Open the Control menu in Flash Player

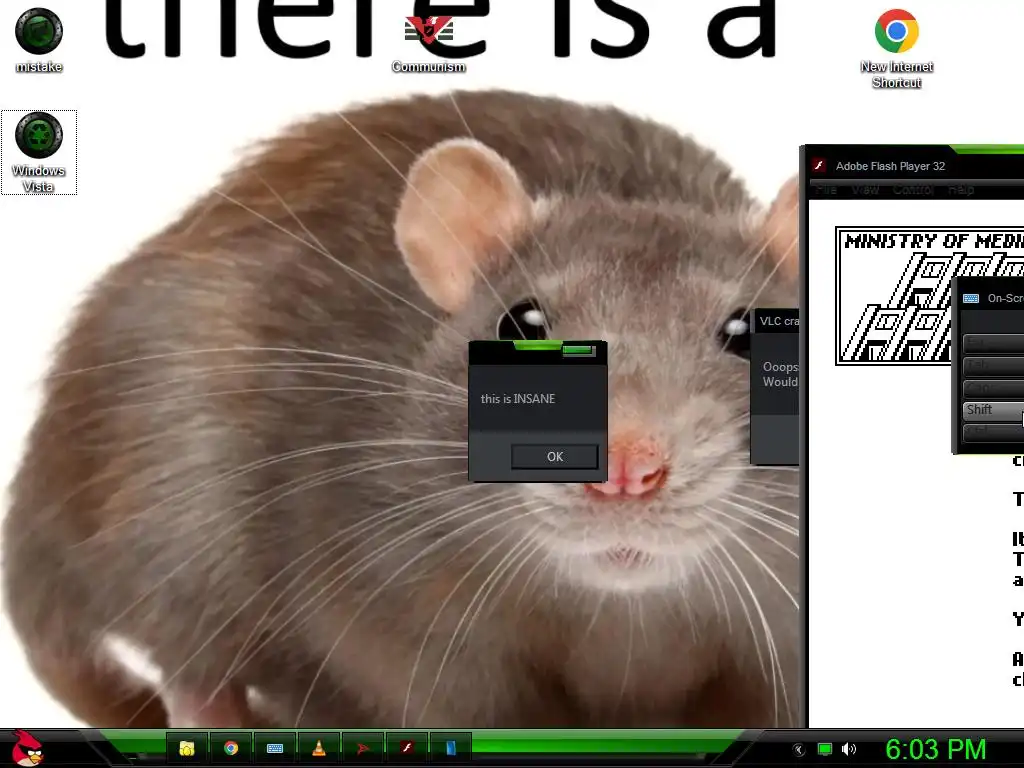913,190
